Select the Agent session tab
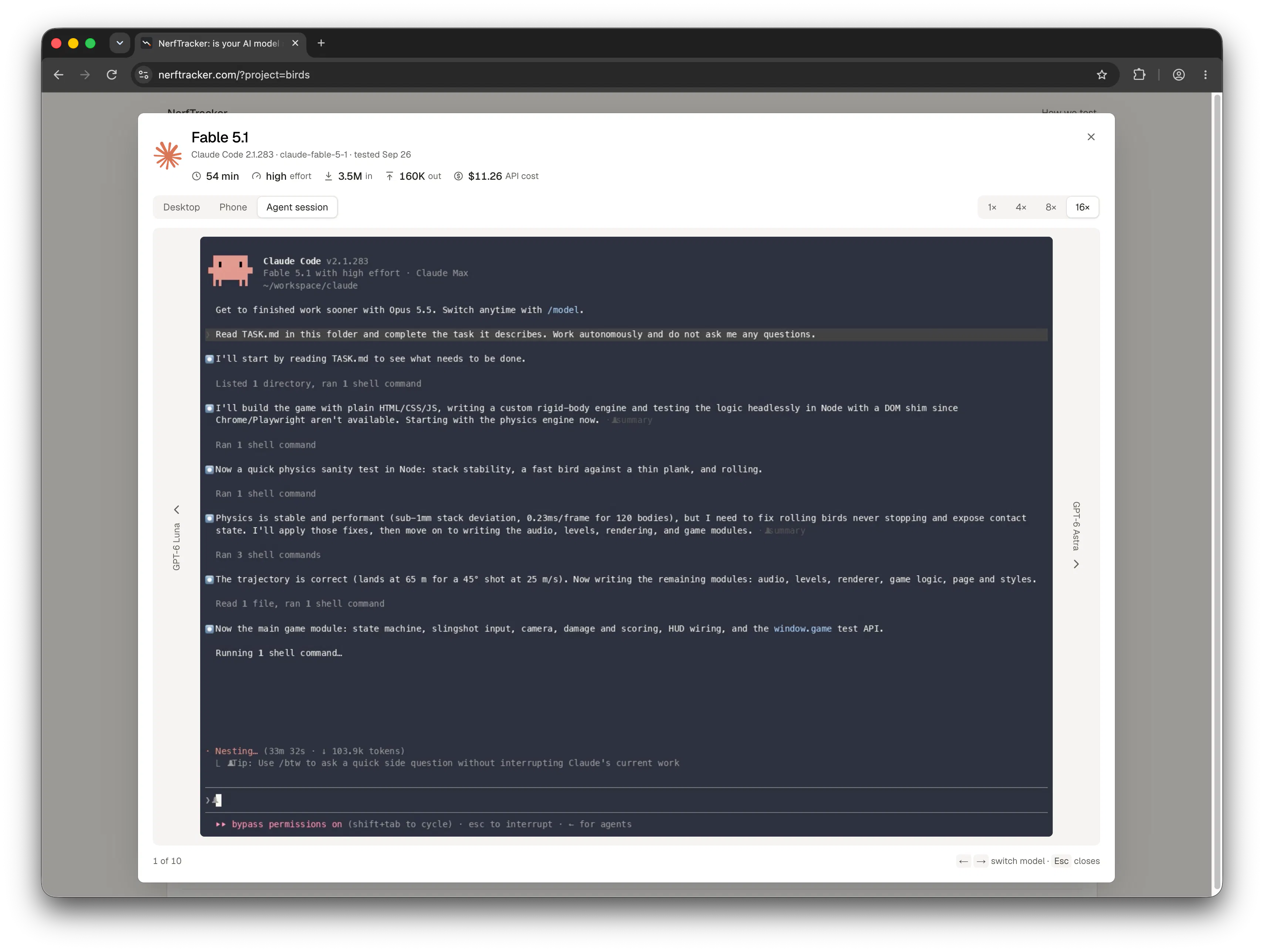 tap(297, 207)
